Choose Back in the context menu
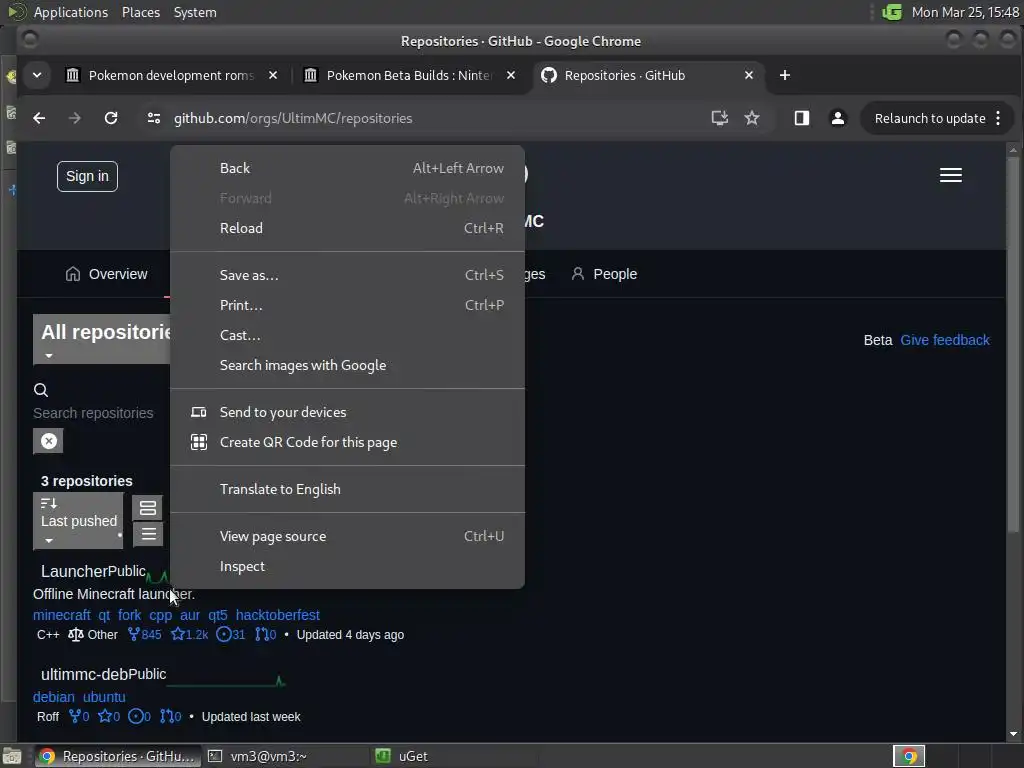The image size is (1024, 768). click(x=347, y=168)
